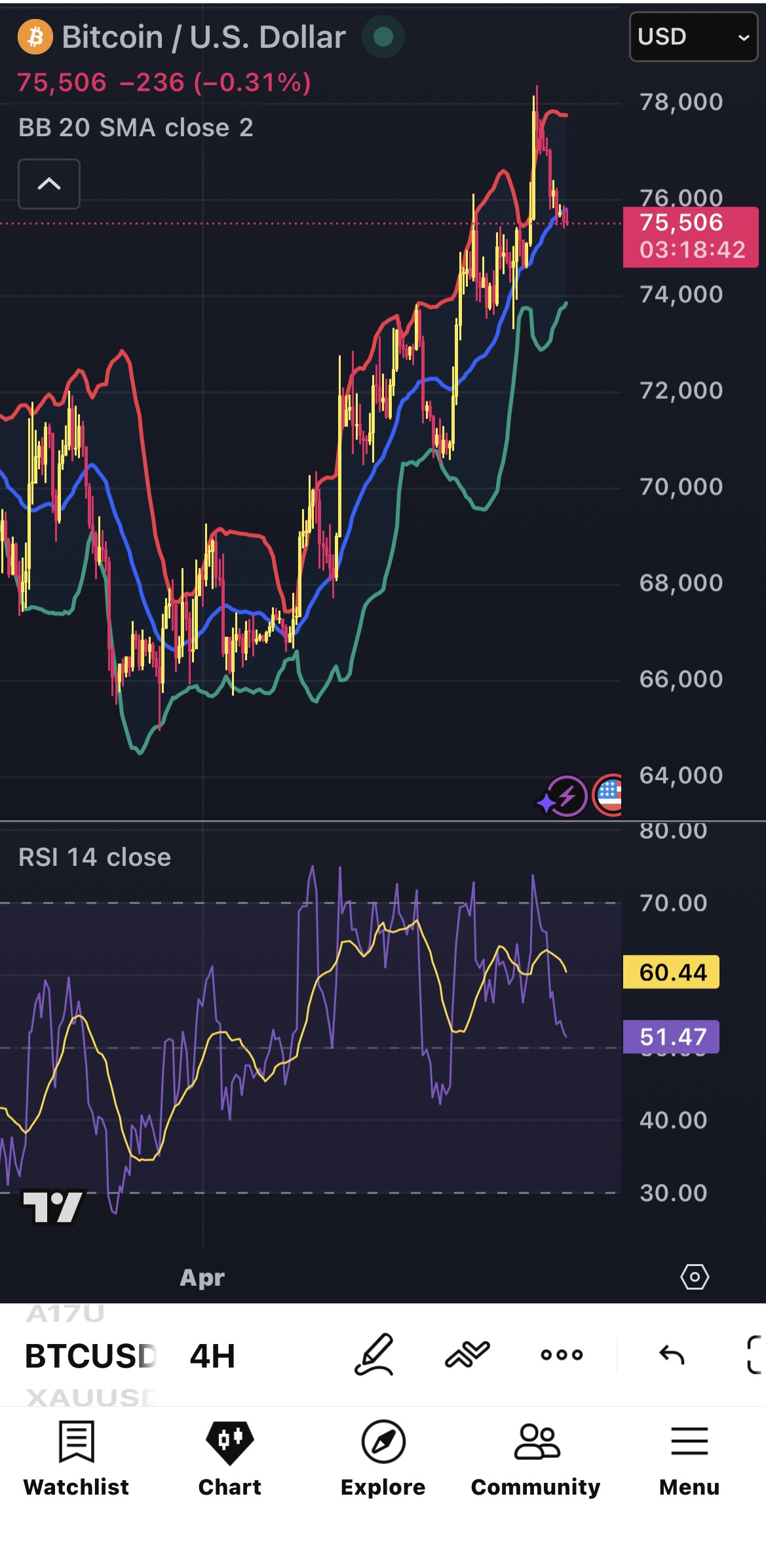
Task: Collapse the indicator legend chevron
Action: 49,184
